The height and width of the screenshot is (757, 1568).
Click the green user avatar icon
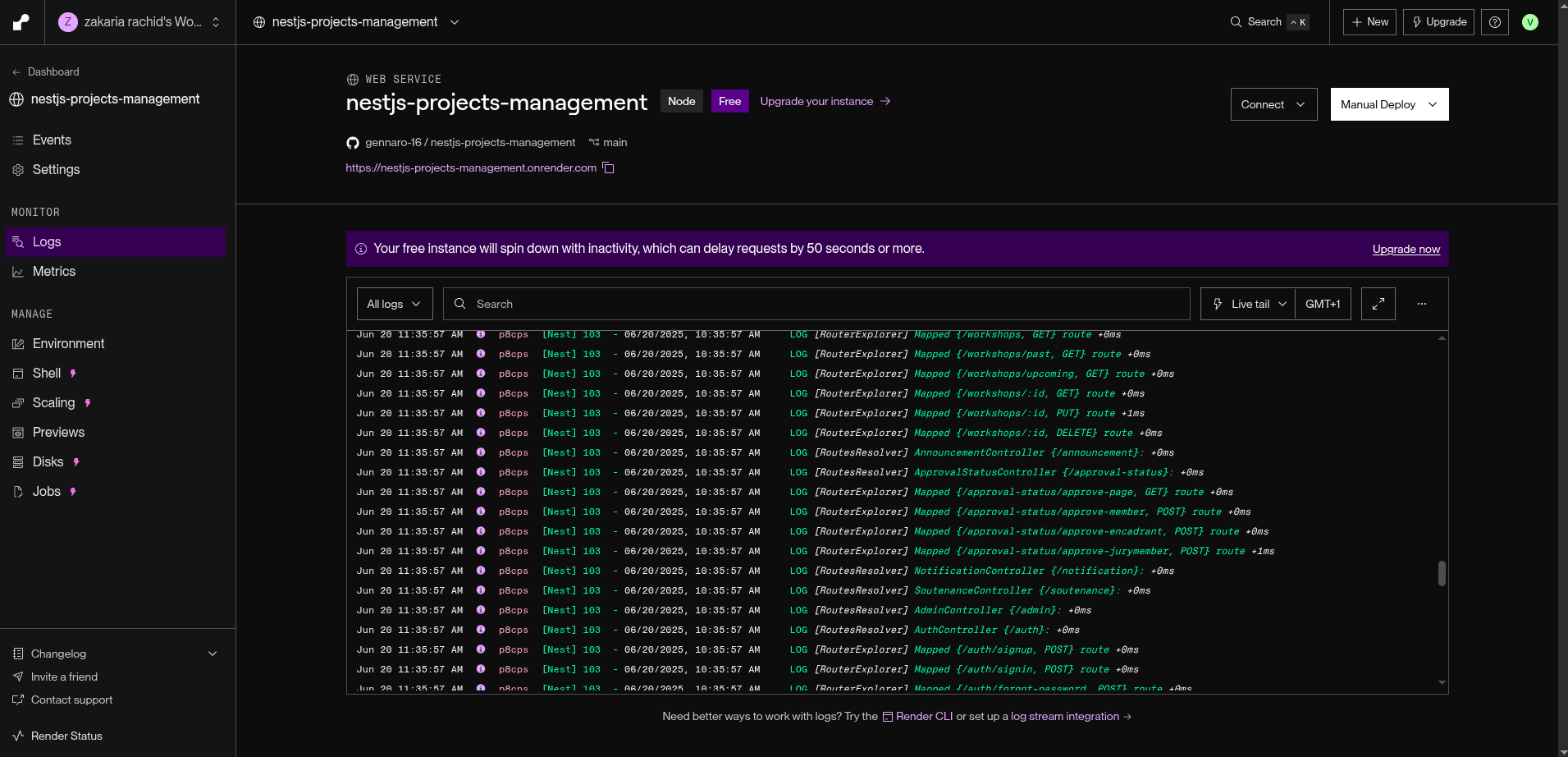[x=1529, y=22]
